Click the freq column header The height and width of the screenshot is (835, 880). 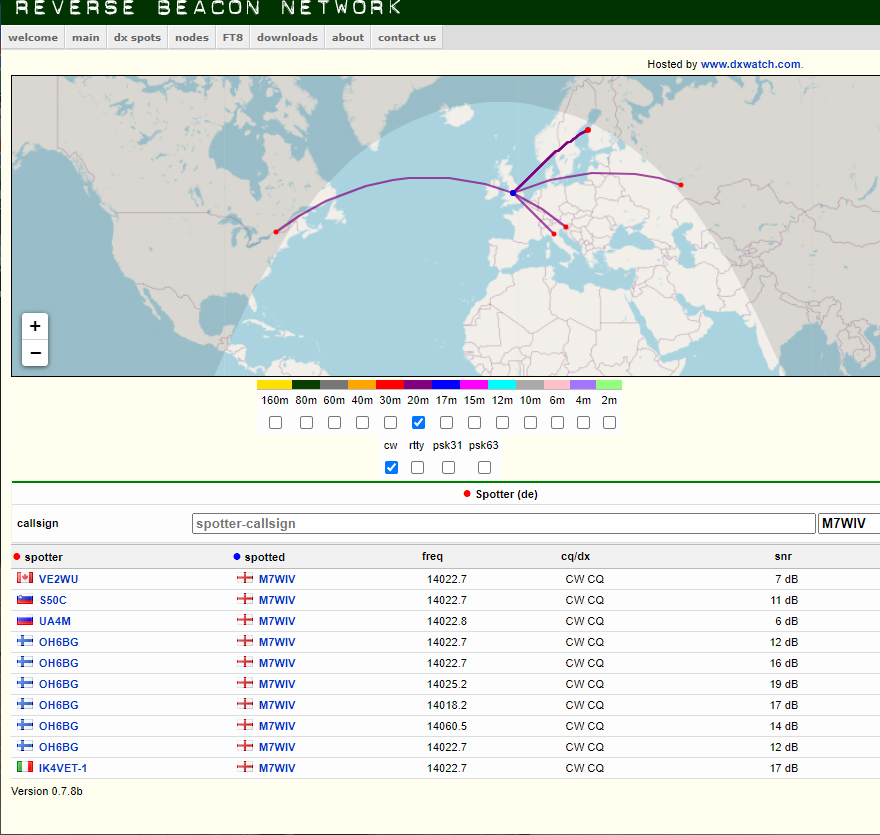pyautogui.click(x=432, y=556)
